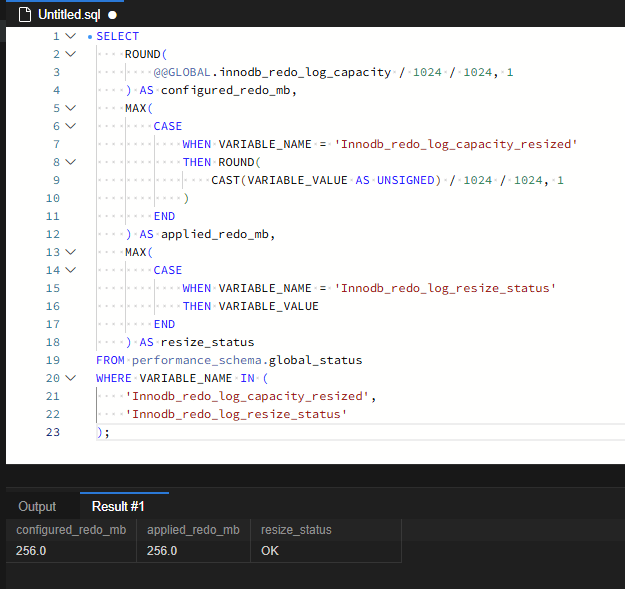Click the CAST expression on line 9

pos(326,181)
